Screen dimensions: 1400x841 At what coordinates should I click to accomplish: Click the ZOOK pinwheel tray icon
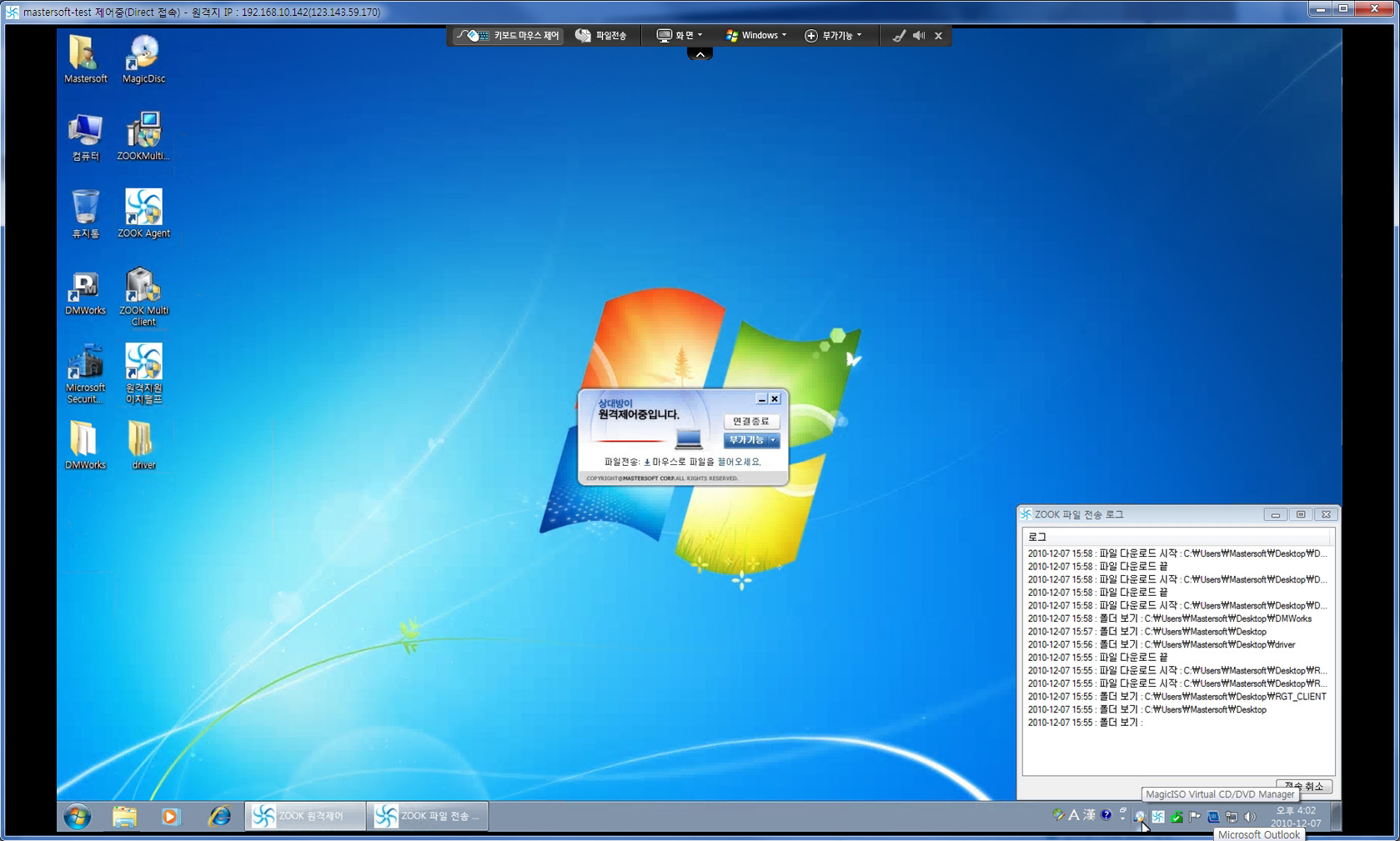click(x=1158, y=817)
